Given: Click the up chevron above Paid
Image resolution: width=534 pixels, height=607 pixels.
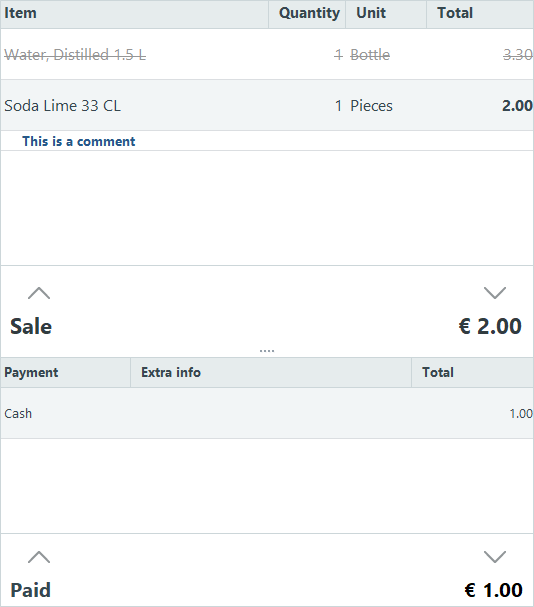Looking at the screenshot, I should tap(39, 557).
